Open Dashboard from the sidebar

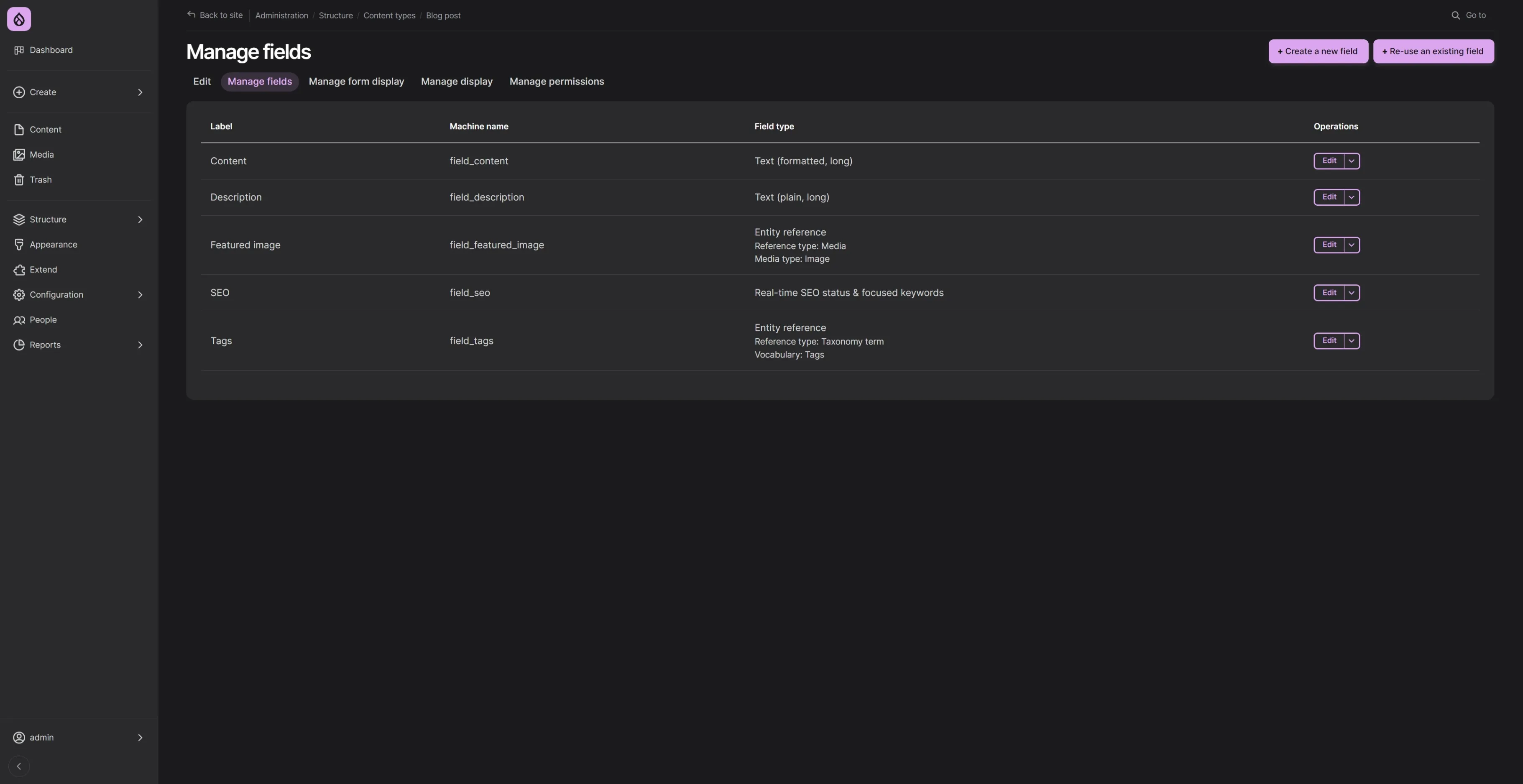tap(51, 50)
